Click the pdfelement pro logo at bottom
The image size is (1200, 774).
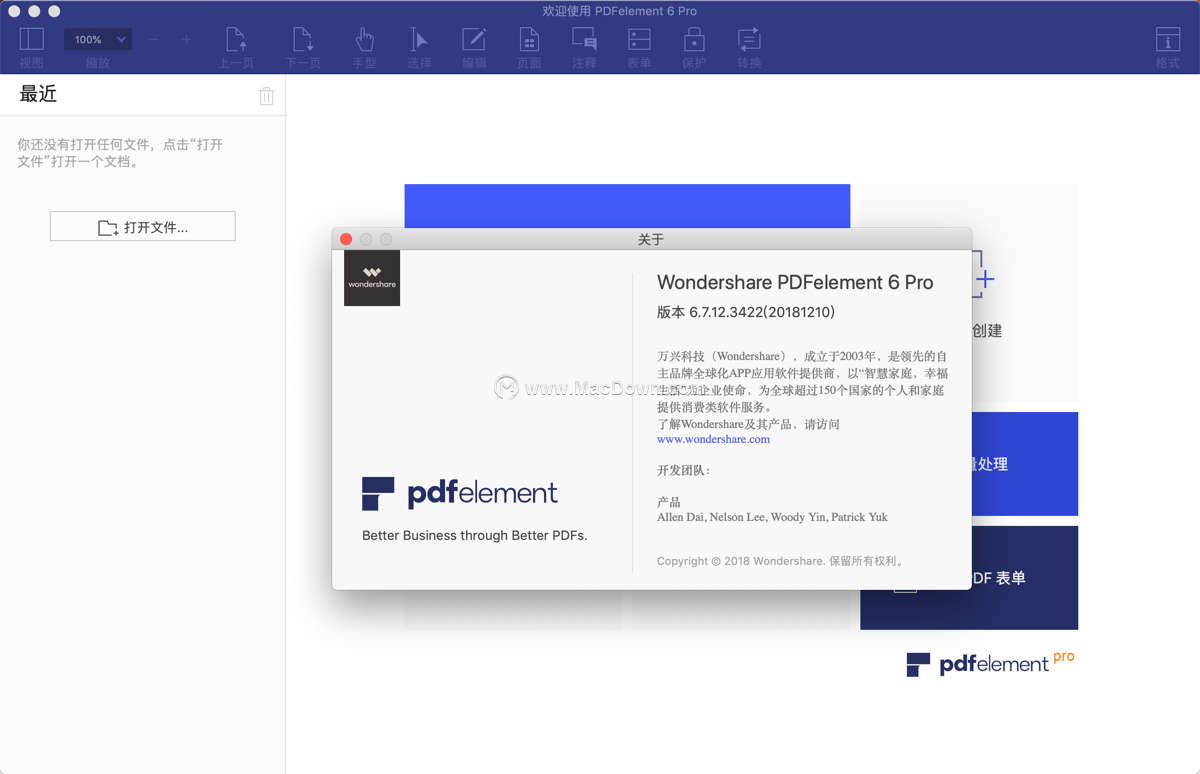[x=990, y=663]
